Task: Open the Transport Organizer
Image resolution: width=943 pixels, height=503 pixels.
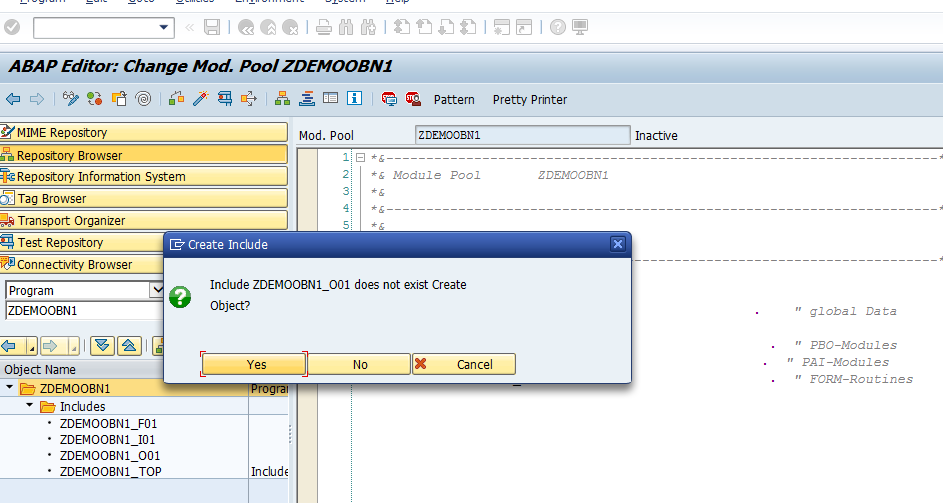Action: [x=144, y=220]
